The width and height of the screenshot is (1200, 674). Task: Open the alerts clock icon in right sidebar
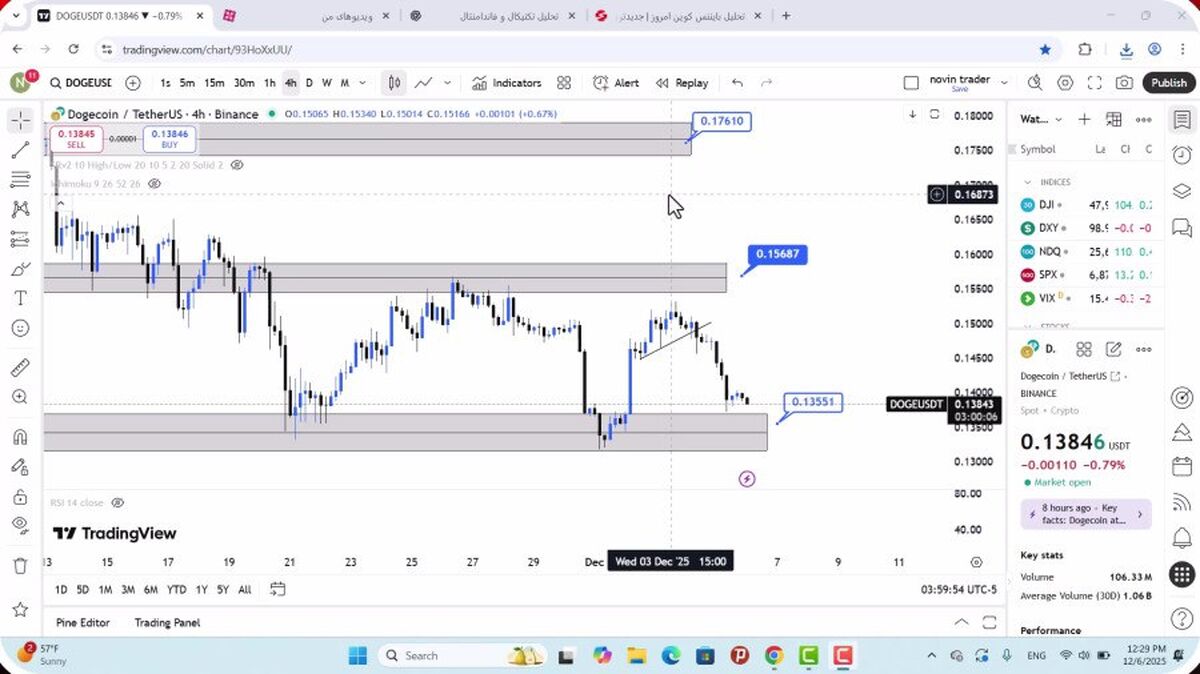pos(1182,155)
